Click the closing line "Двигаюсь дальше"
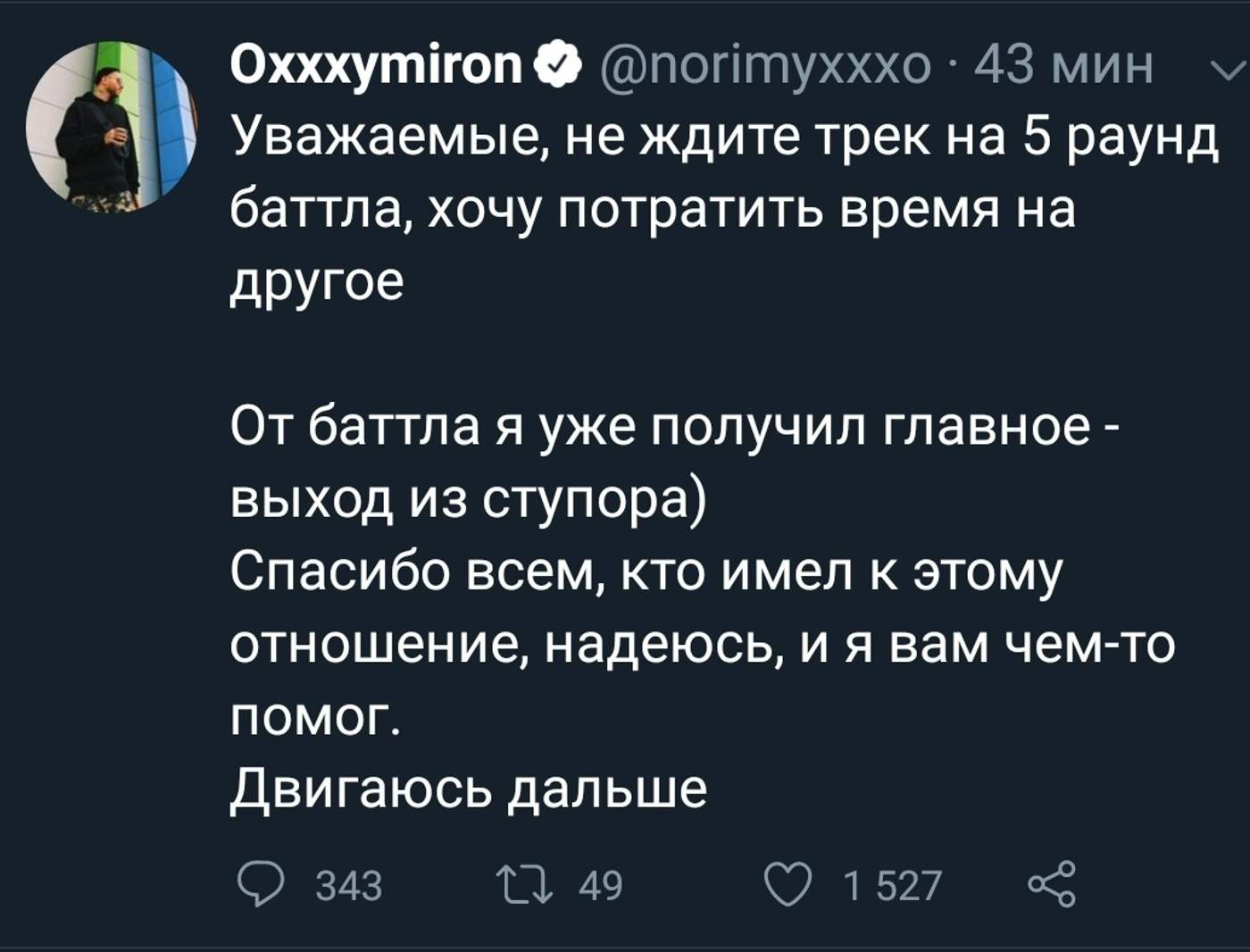Screen dimensions: 1250x952 coord(469,789)
